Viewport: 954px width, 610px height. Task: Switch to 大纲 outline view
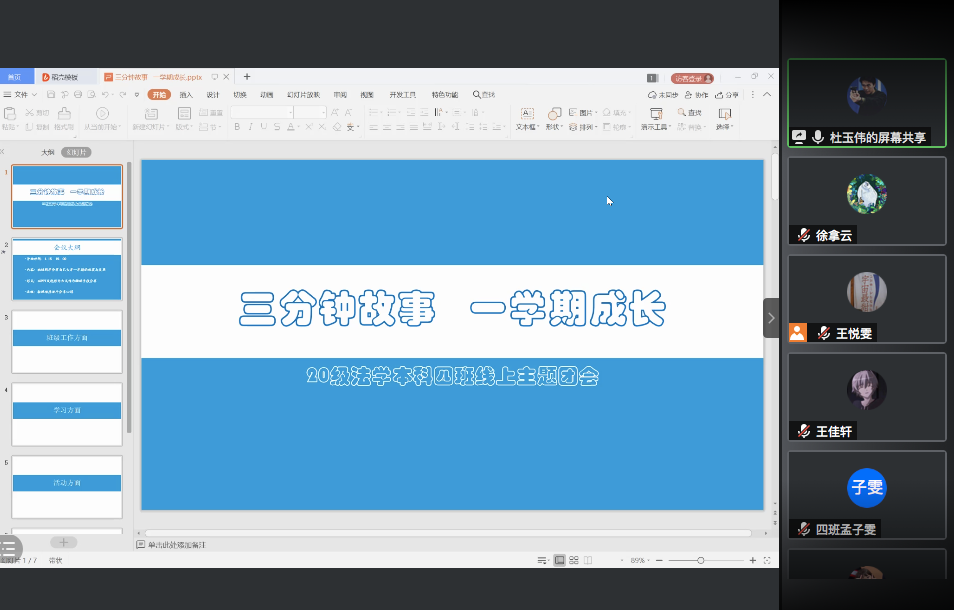click(x=47, y=152)
